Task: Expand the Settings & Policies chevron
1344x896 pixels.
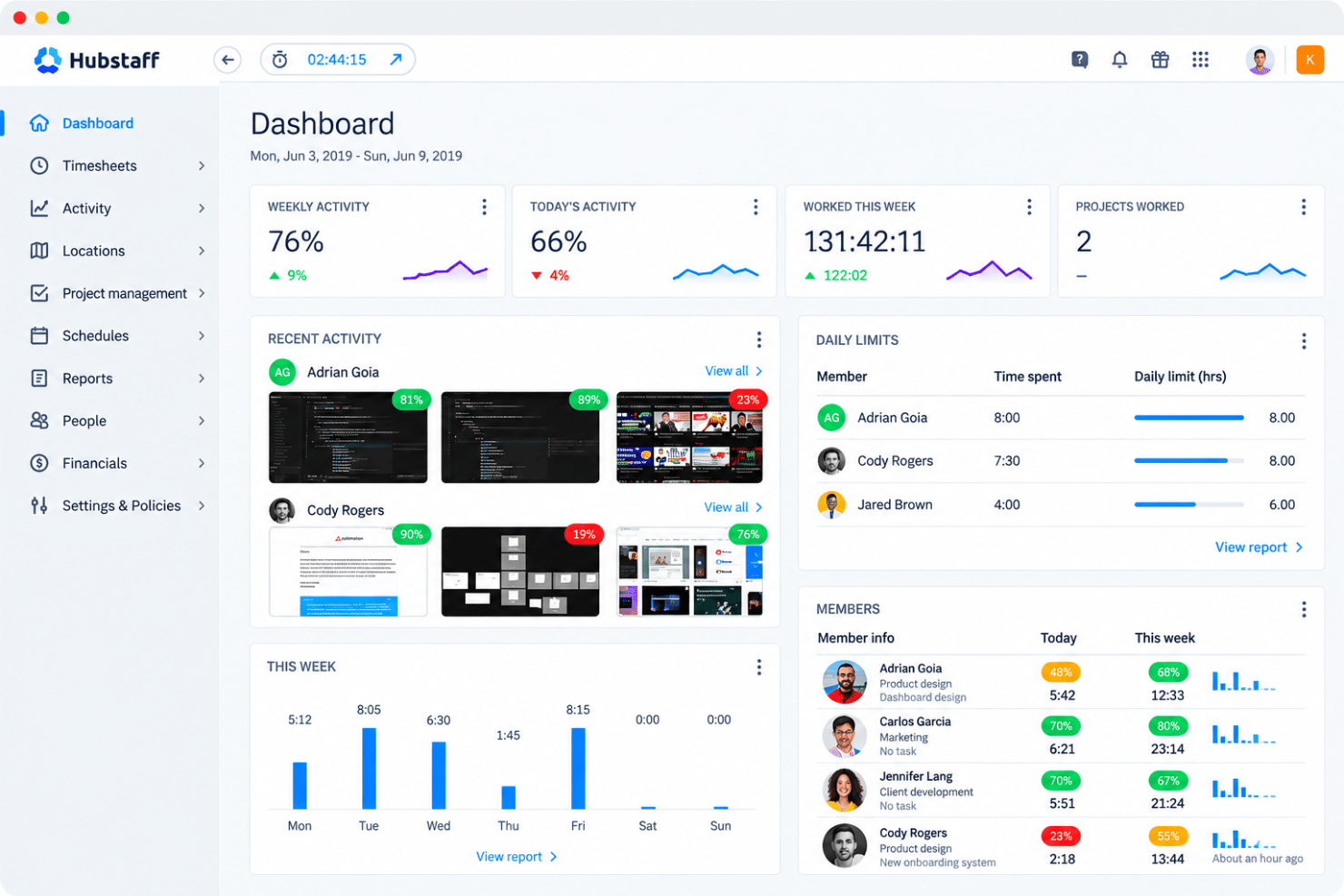Action: 202,506
